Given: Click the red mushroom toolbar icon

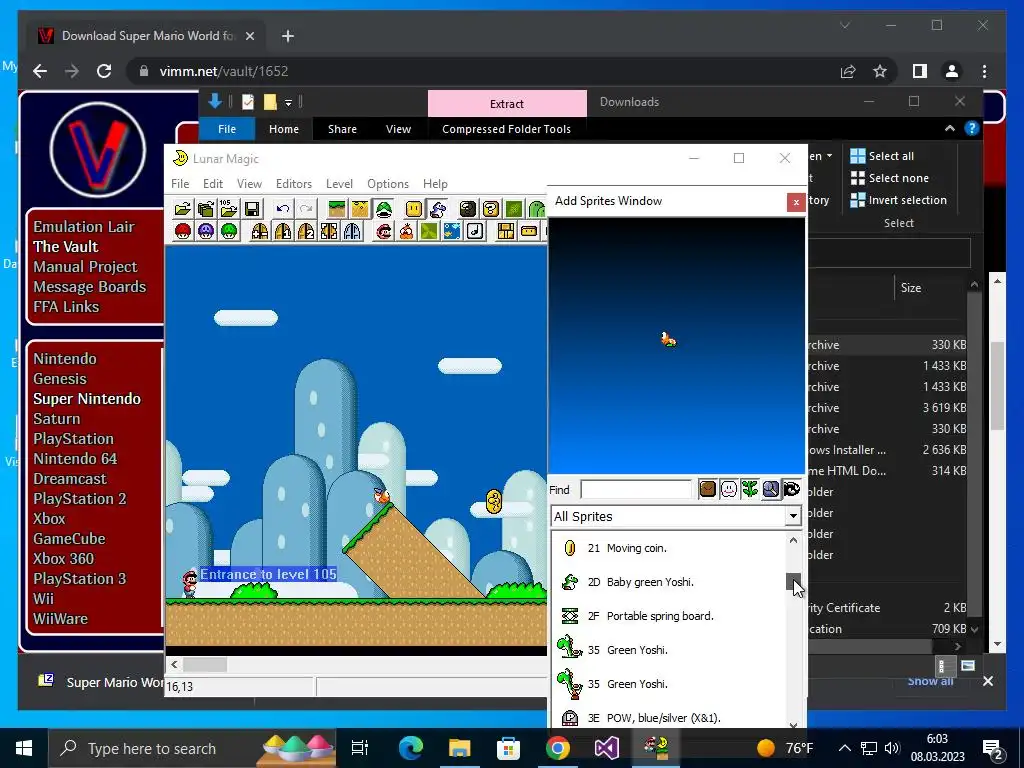Looking at the screenshot, I should point(183,231).
